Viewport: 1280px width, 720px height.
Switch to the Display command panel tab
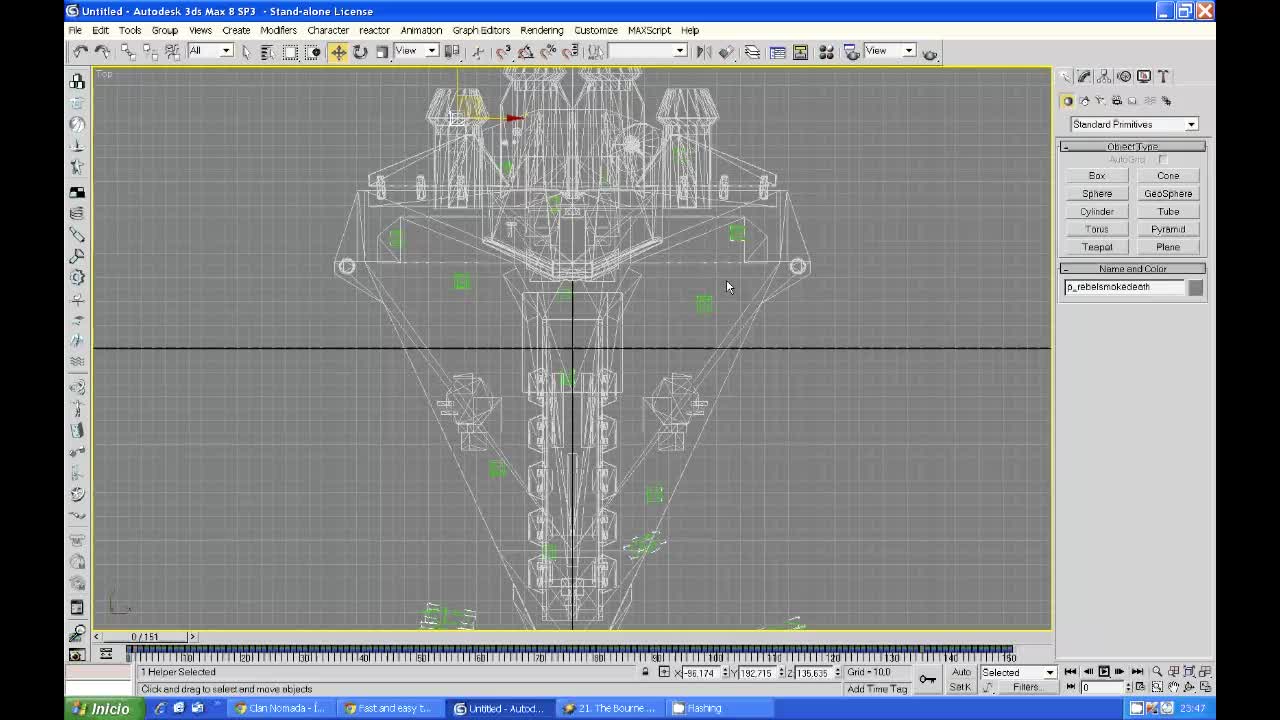click(x=1144, y=77)
